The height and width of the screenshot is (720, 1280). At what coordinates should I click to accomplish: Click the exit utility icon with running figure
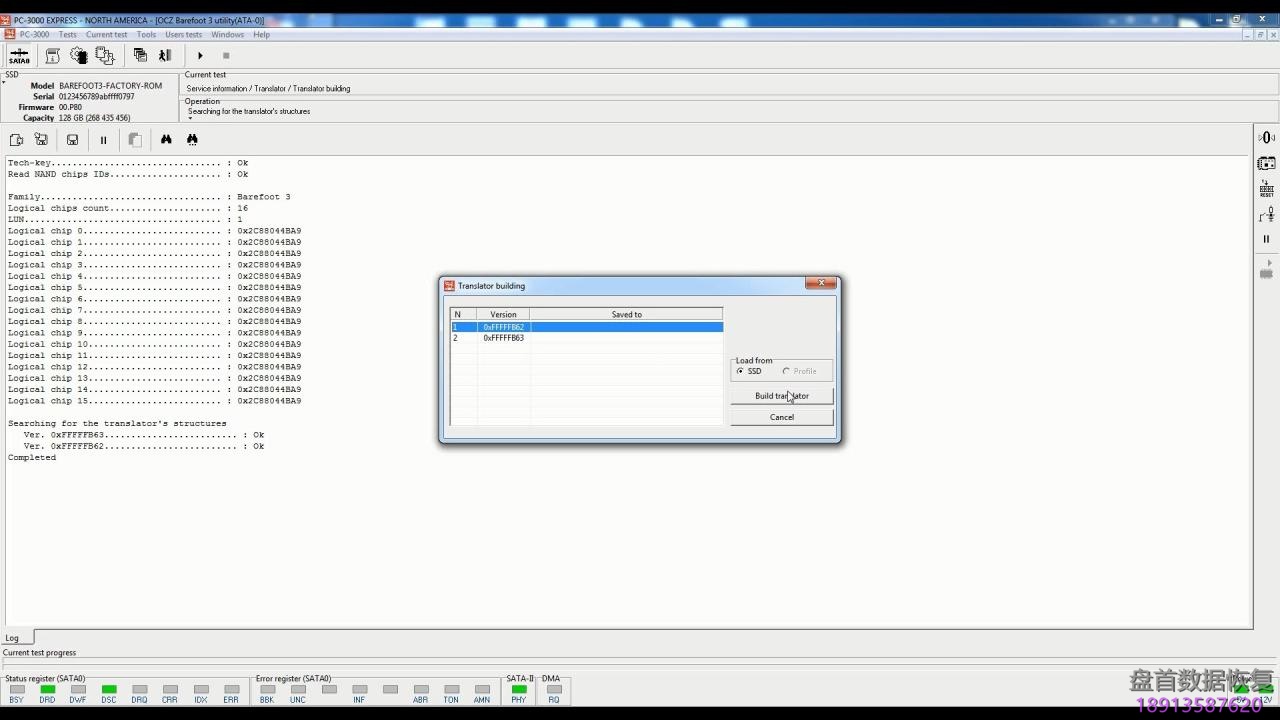(x=165, y=56)
